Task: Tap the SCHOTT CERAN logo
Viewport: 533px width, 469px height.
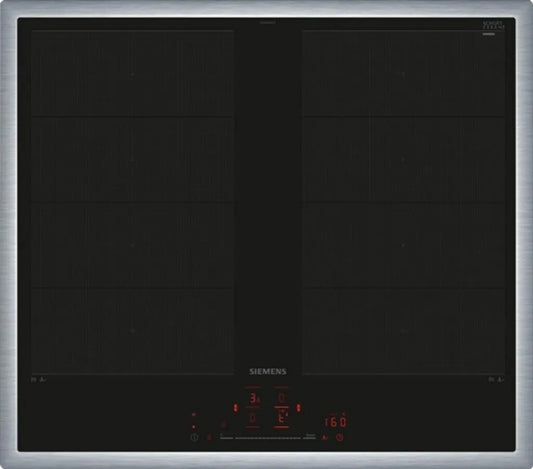Action: click(x=493, y=25)
